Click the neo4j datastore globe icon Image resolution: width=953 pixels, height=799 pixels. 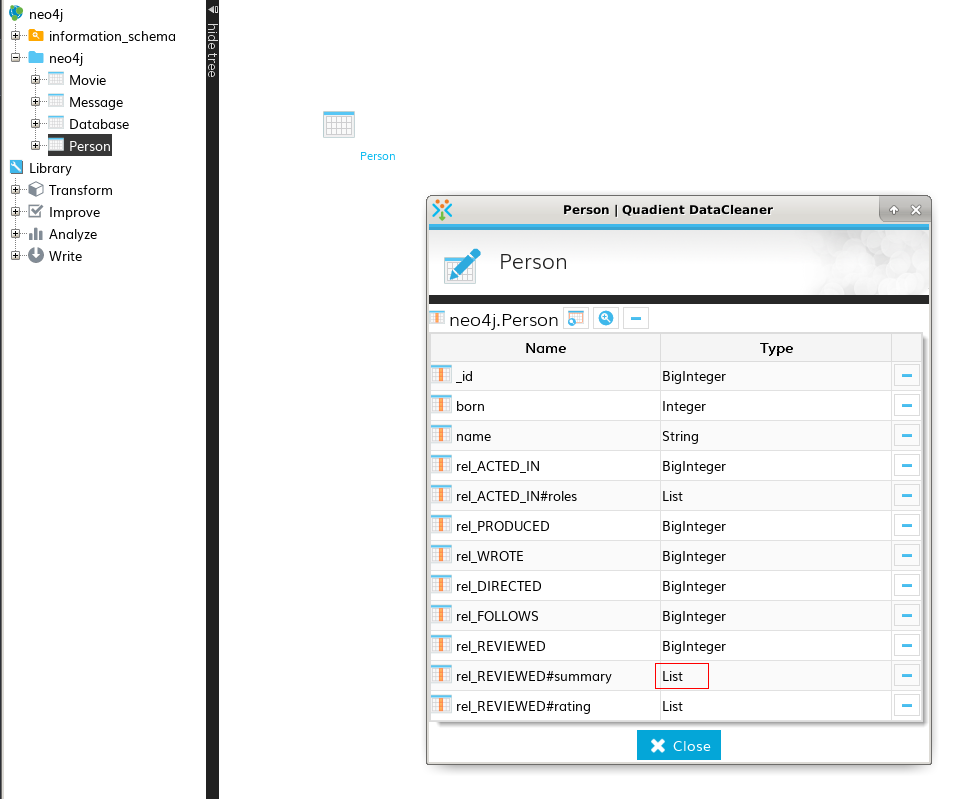pyautogui.click(x=16, y=13)
